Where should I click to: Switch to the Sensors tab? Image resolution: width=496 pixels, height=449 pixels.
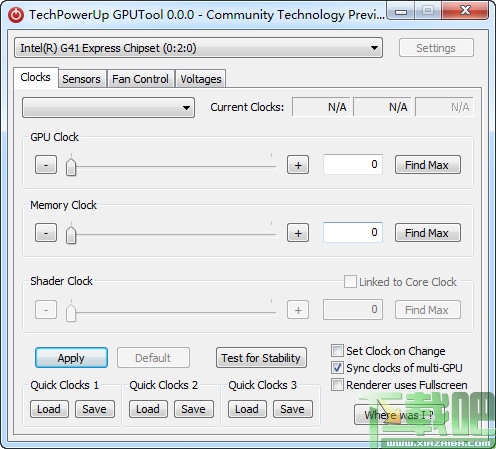(81, 79)
